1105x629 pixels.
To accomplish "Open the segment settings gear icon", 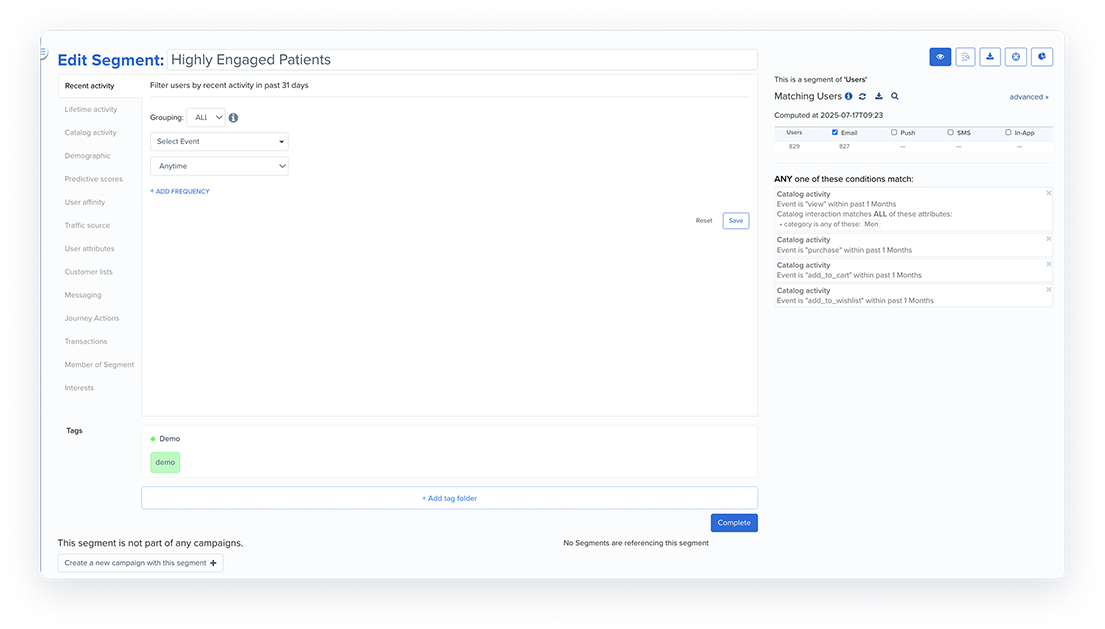I will pyautogui.click(x=1015, y=56).
